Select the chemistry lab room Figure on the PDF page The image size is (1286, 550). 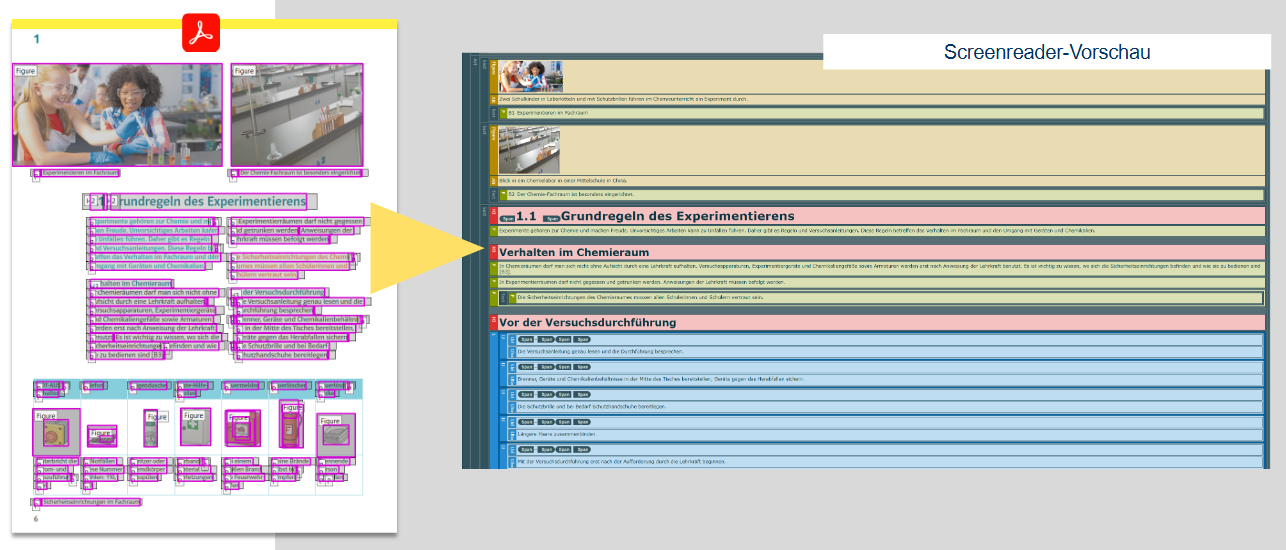297,115
